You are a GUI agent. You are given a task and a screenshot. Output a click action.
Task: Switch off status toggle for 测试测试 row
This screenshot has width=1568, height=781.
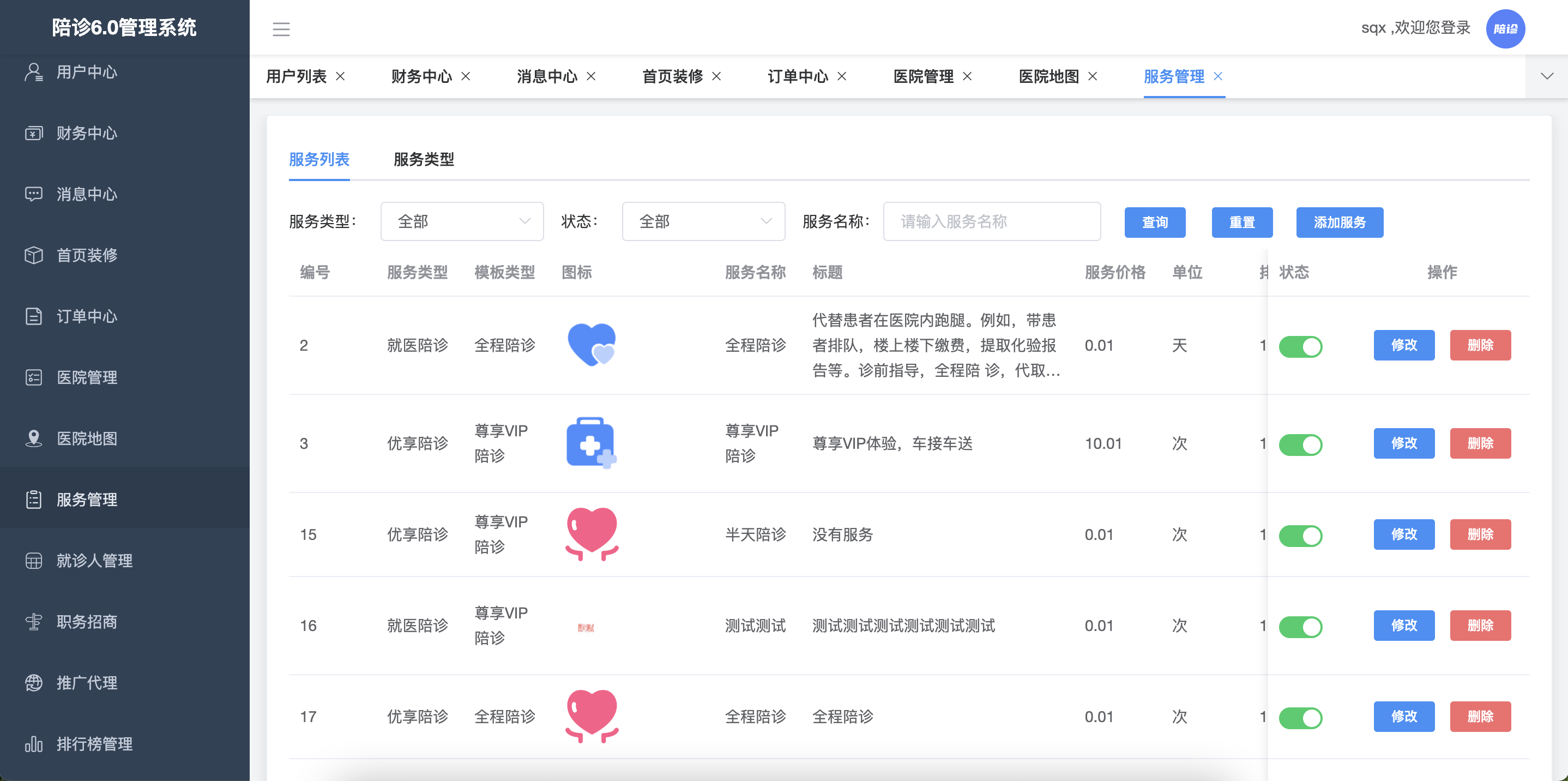pos(1300,627)
